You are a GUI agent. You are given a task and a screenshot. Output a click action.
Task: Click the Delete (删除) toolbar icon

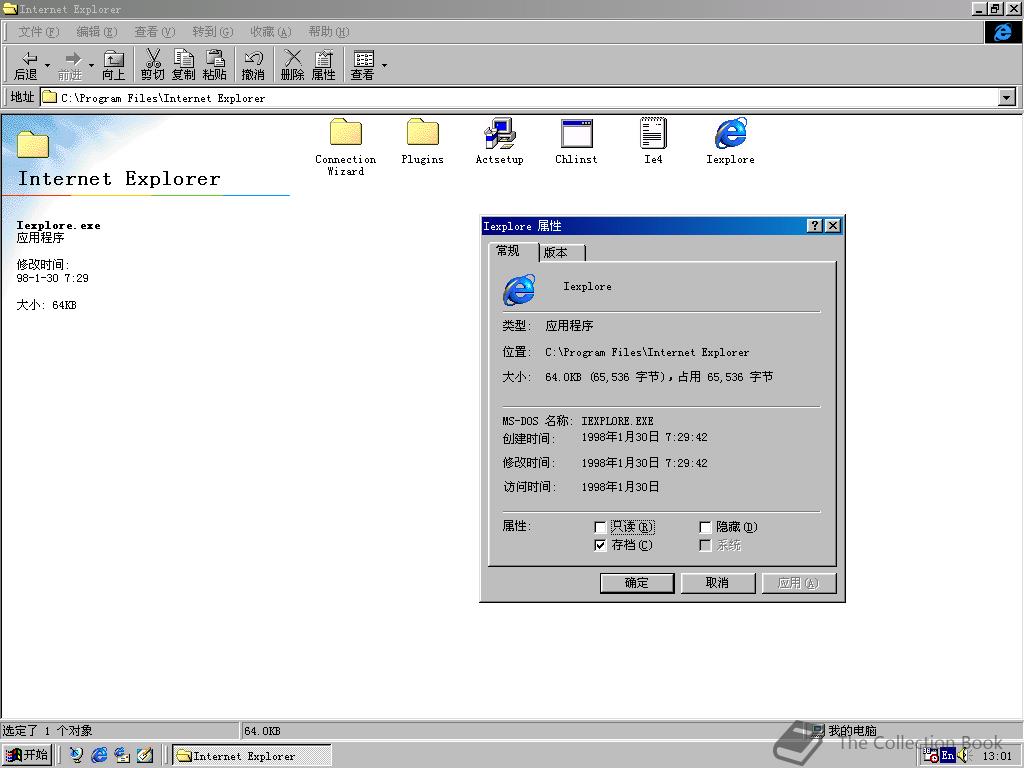coord(293,65)
